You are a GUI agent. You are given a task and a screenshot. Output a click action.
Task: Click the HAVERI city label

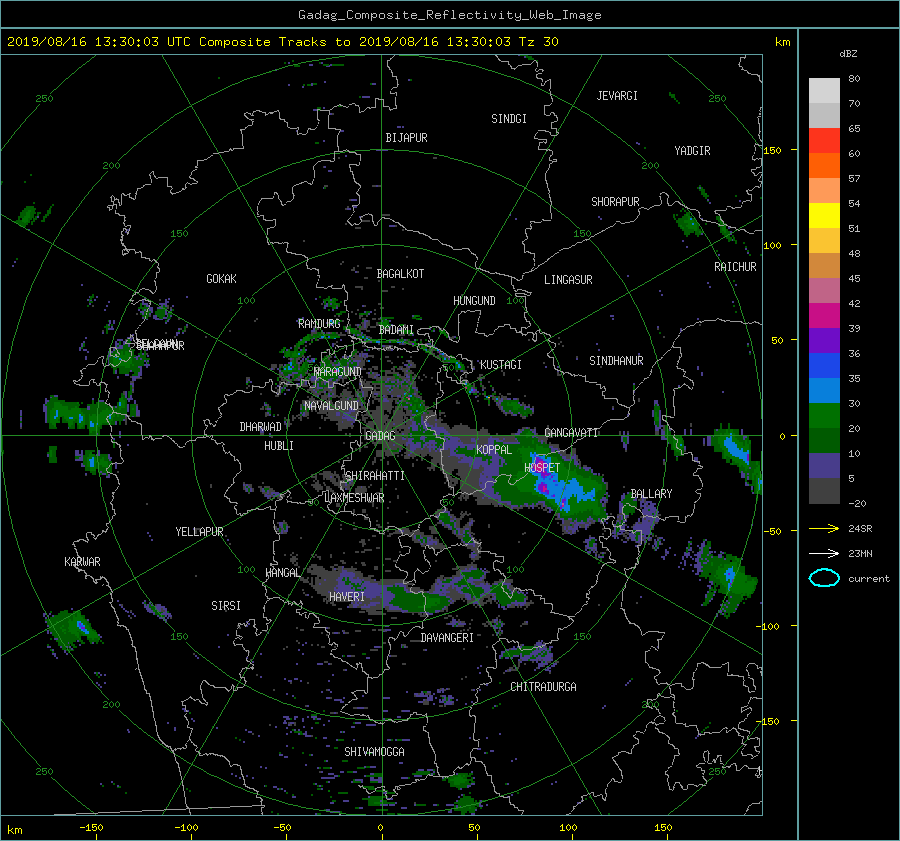coord(347,597)
